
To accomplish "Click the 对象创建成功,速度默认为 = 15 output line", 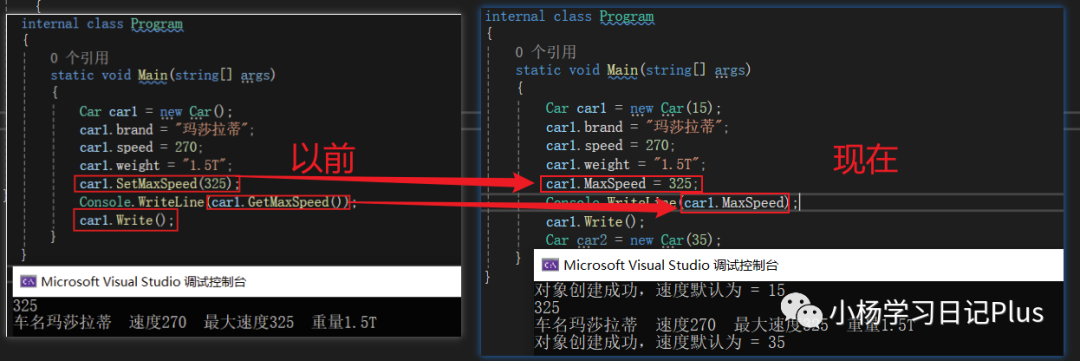I will point(660,291).
